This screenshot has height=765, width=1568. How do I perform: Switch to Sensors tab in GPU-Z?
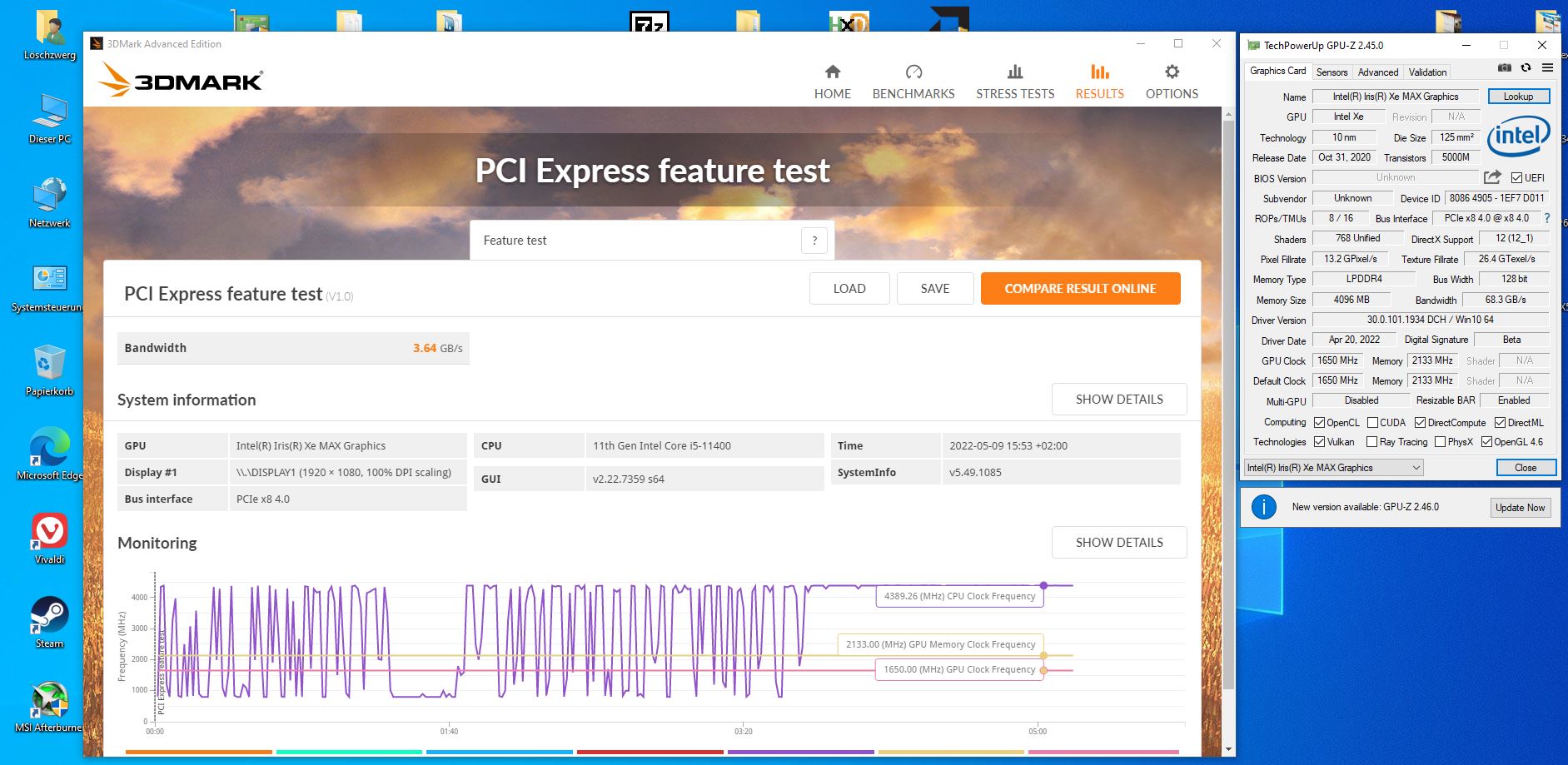(x=1332, y=72)
